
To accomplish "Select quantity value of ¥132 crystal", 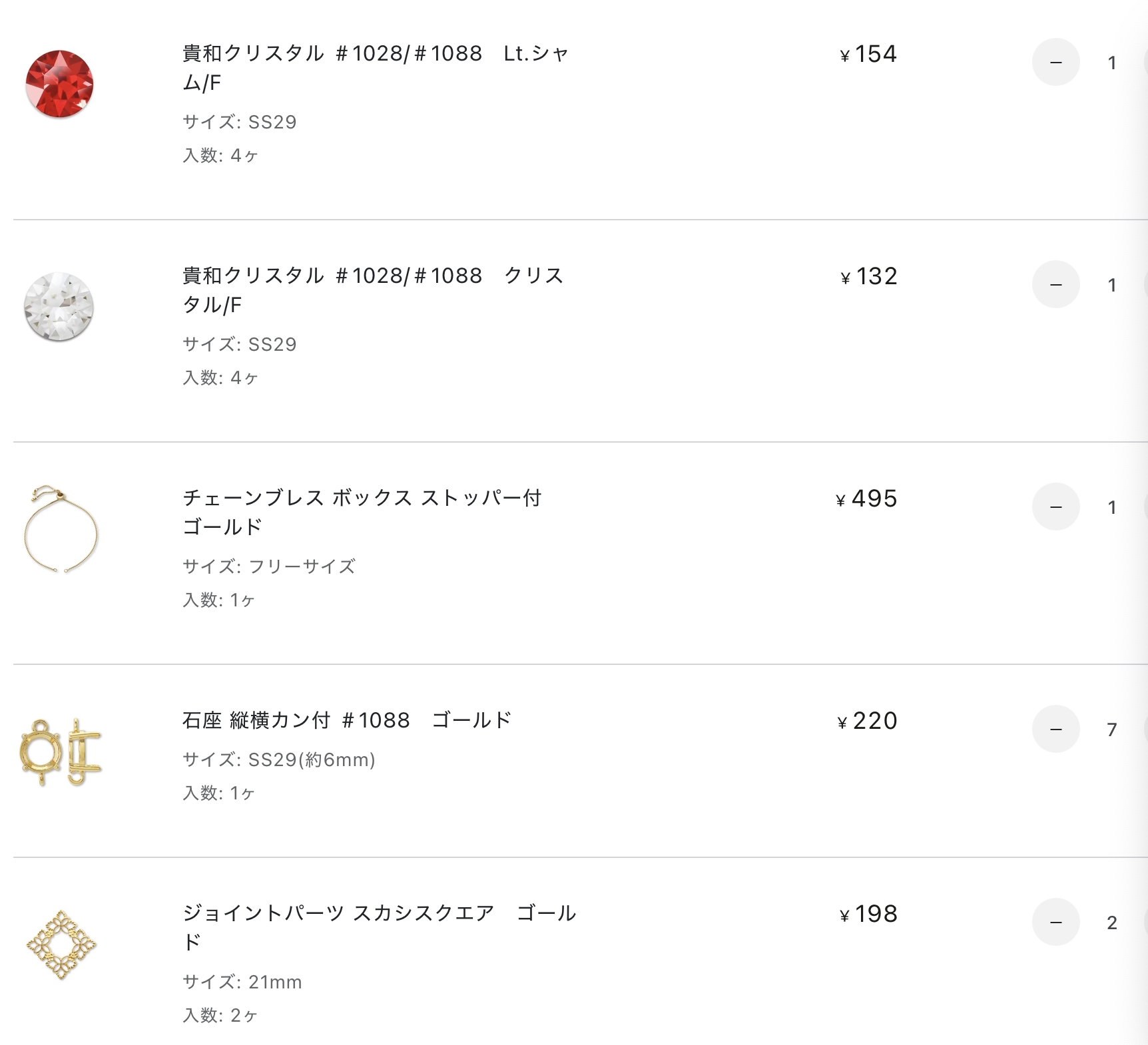I will pyautogui.click(x=1111, y=285).
